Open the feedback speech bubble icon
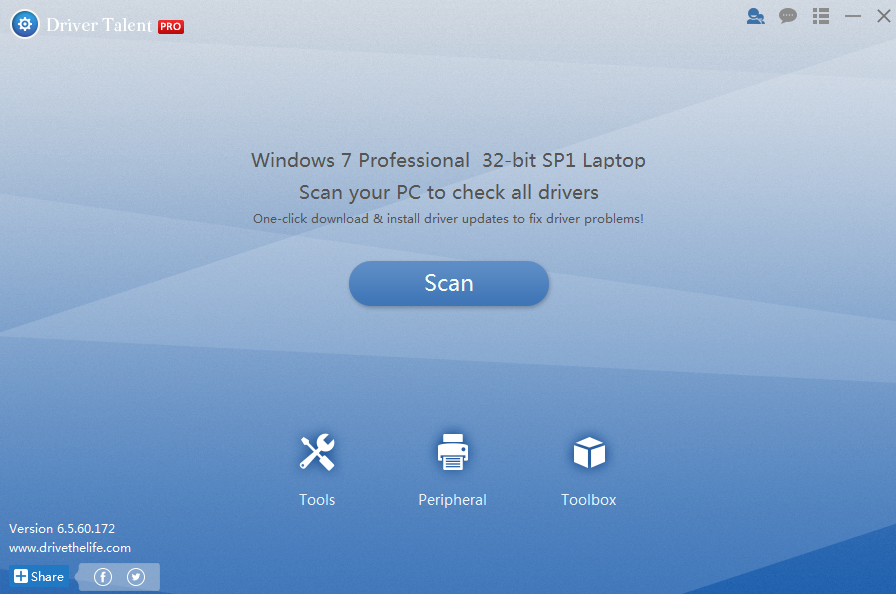The image size is (896, 594). 788,16
